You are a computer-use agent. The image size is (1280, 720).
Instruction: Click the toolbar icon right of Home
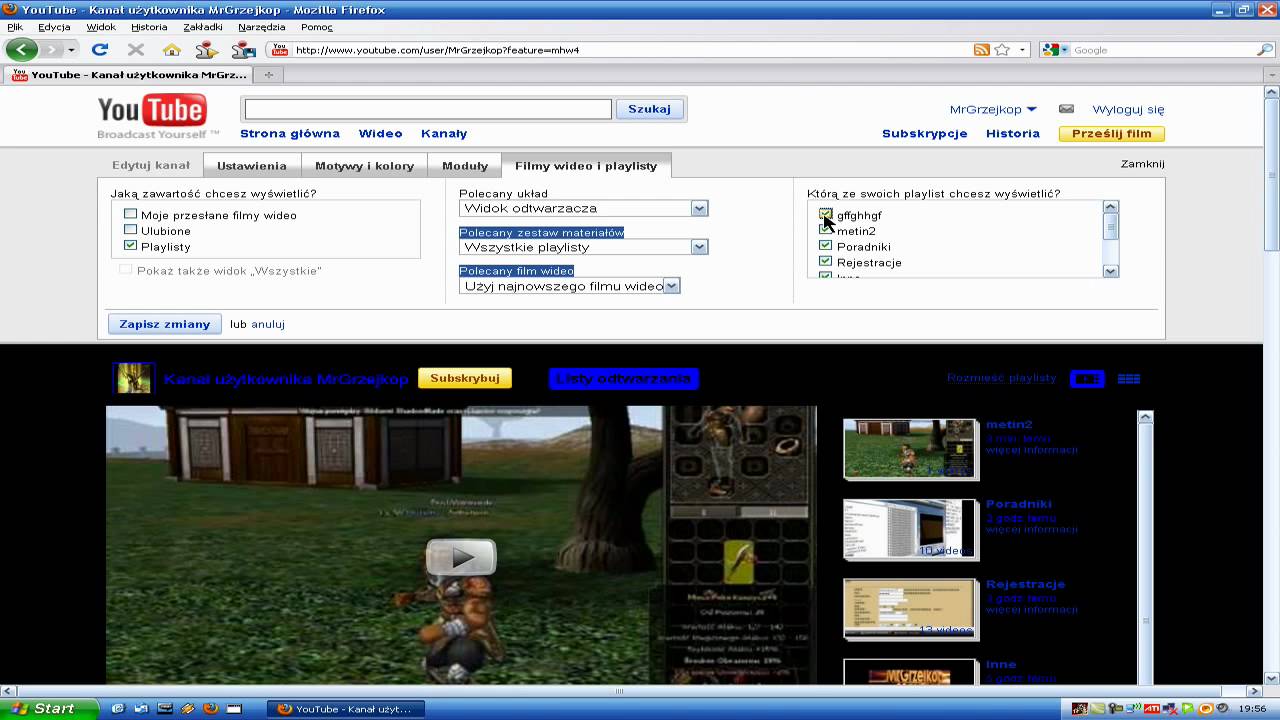(207, 49)
